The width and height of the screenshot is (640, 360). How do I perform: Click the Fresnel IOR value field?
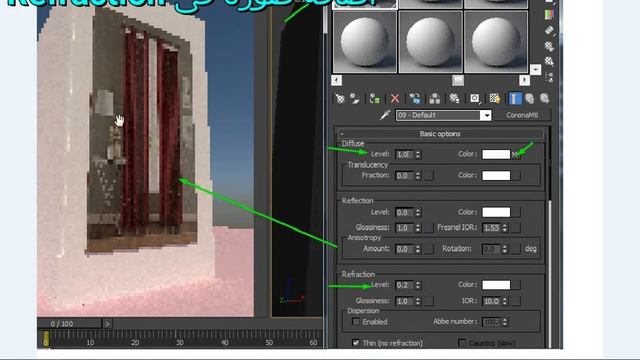tap(492, 228)
